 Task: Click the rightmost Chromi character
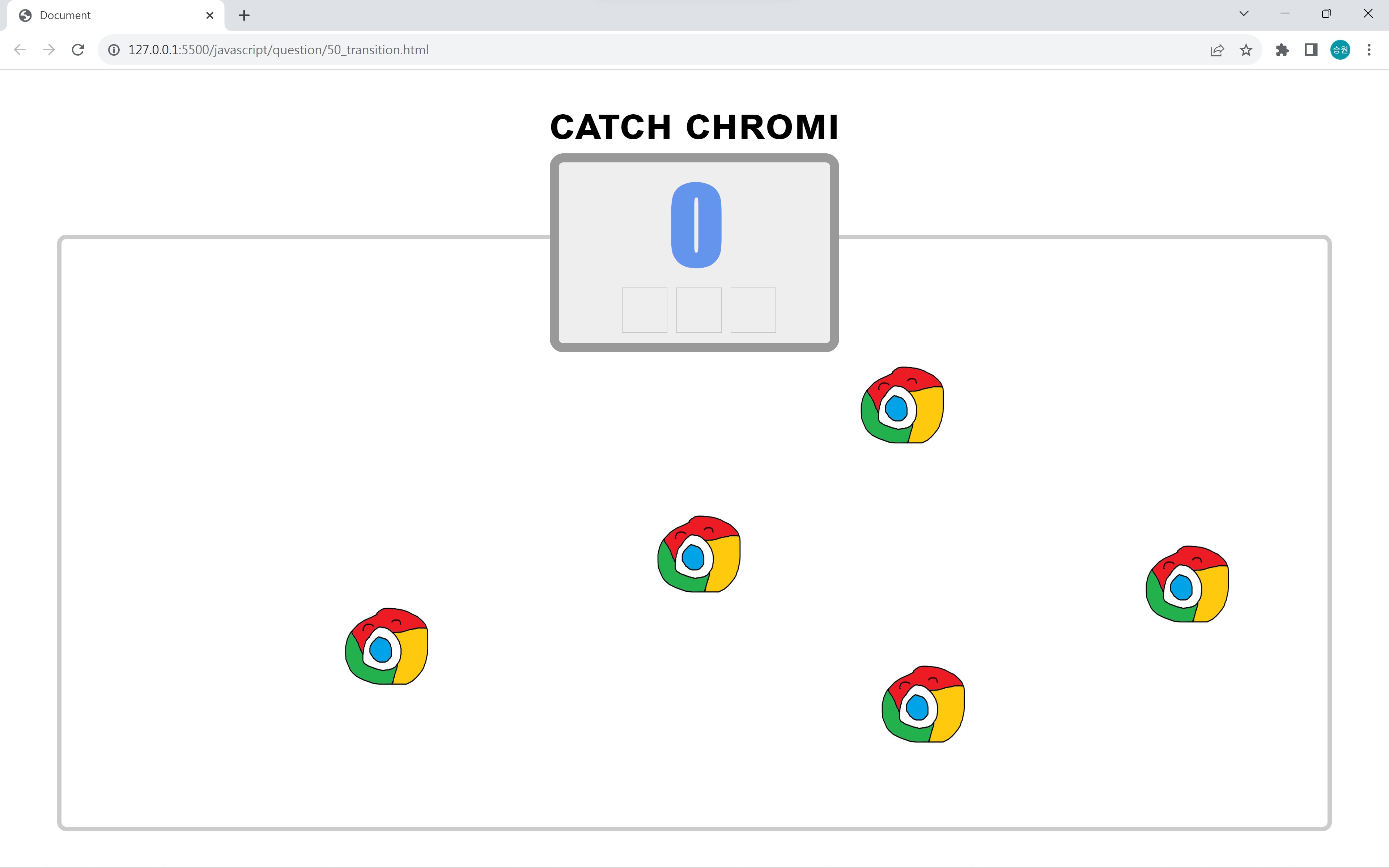1187,584
